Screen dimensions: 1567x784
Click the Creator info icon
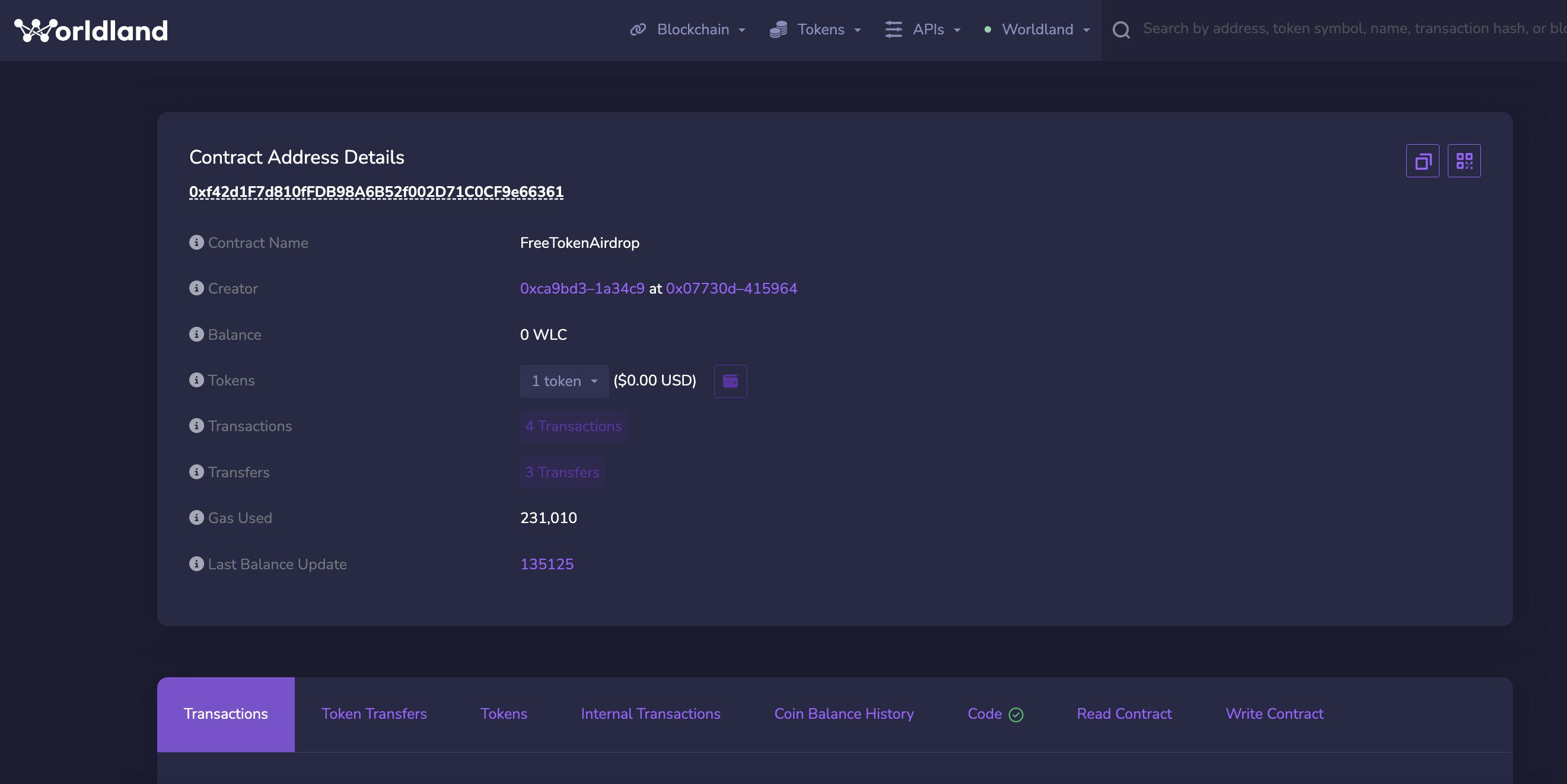pos(196,288)
